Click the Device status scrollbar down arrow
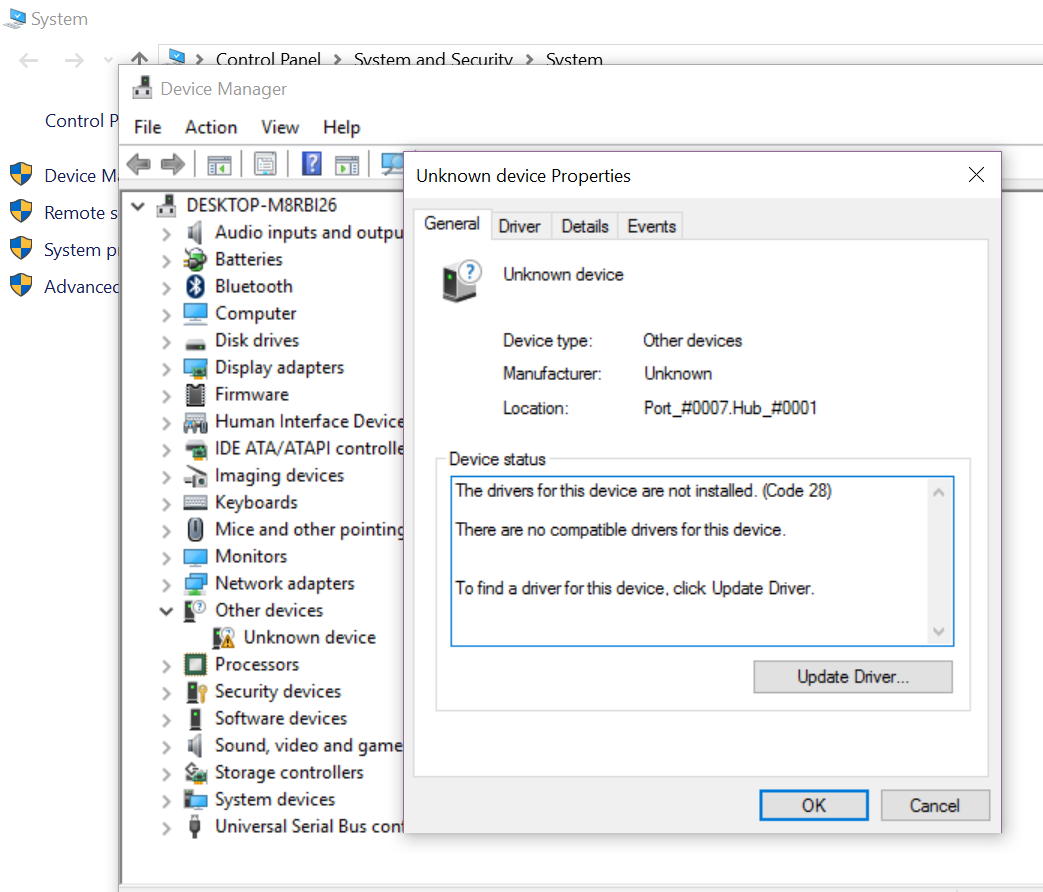Screen dimensions: 1043x892 pyautogui.click(x=939, y=631)
